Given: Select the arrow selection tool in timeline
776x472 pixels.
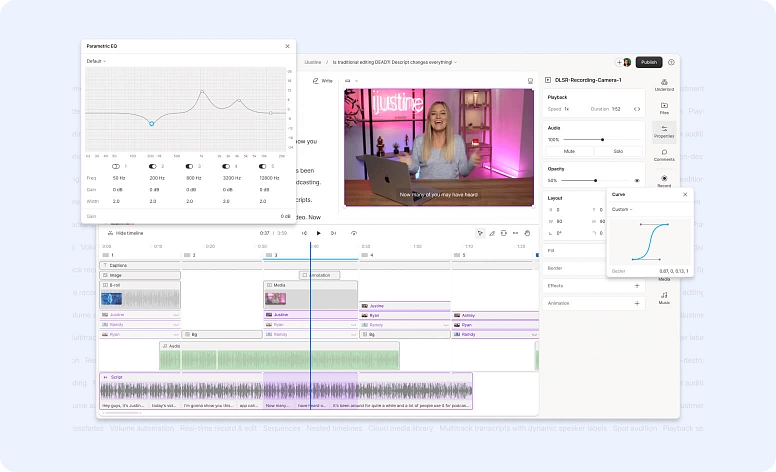Looking at the screenshot, I should (480, 233).
